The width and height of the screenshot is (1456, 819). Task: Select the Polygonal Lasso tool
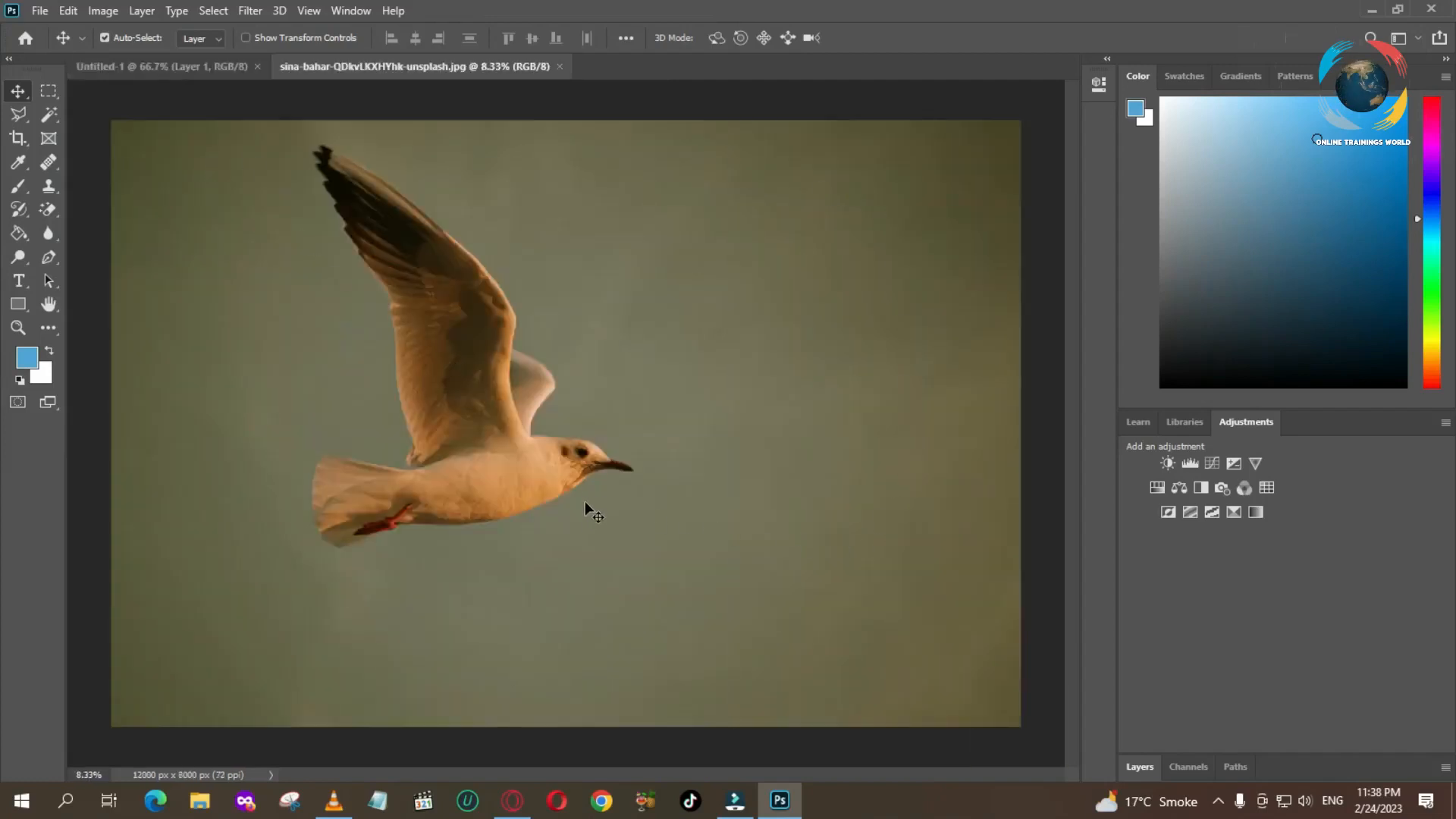18,115
